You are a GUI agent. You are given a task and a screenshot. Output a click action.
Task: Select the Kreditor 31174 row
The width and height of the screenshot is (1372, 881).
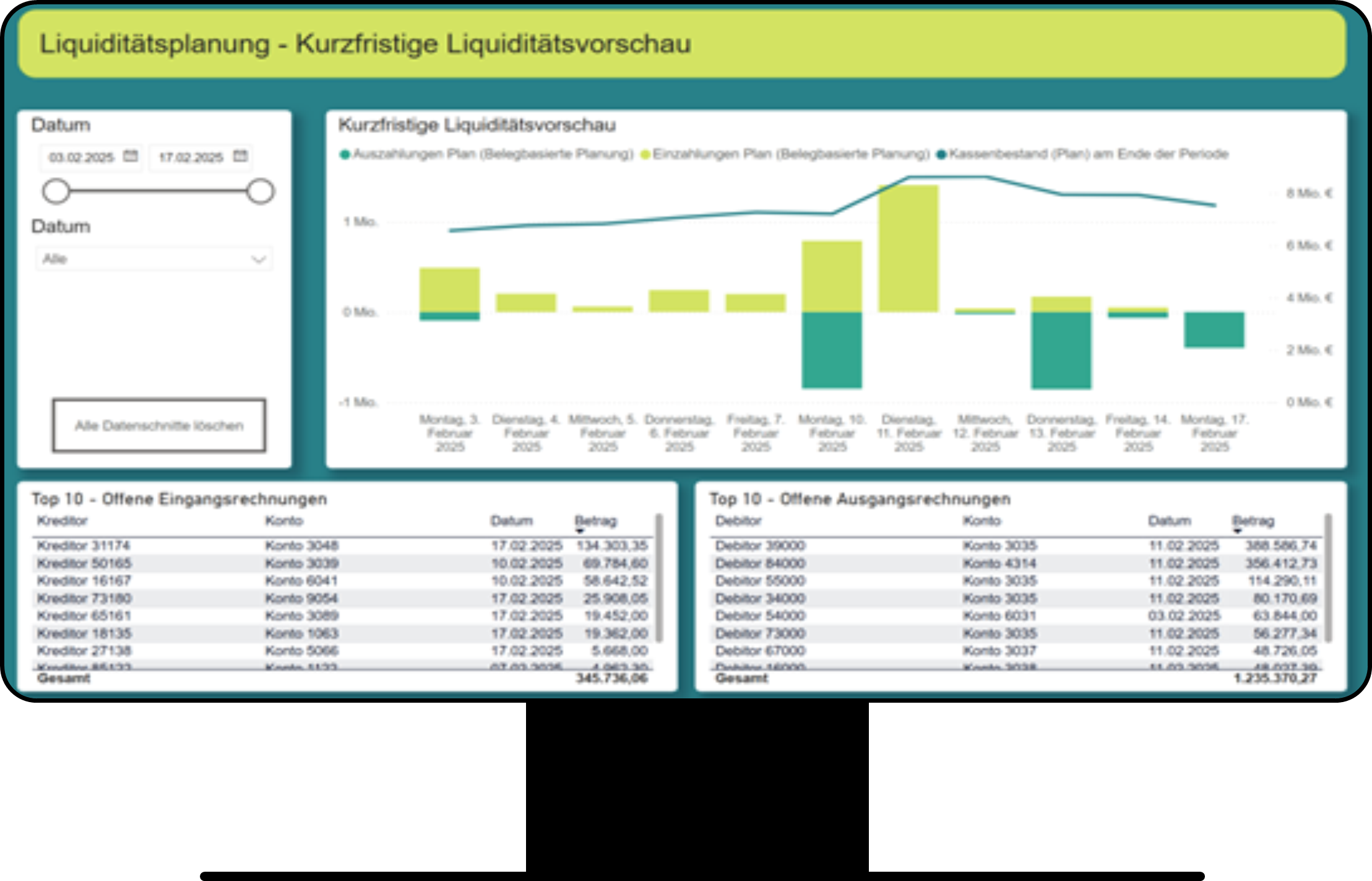pyautogui.click(x=84, y=545)
